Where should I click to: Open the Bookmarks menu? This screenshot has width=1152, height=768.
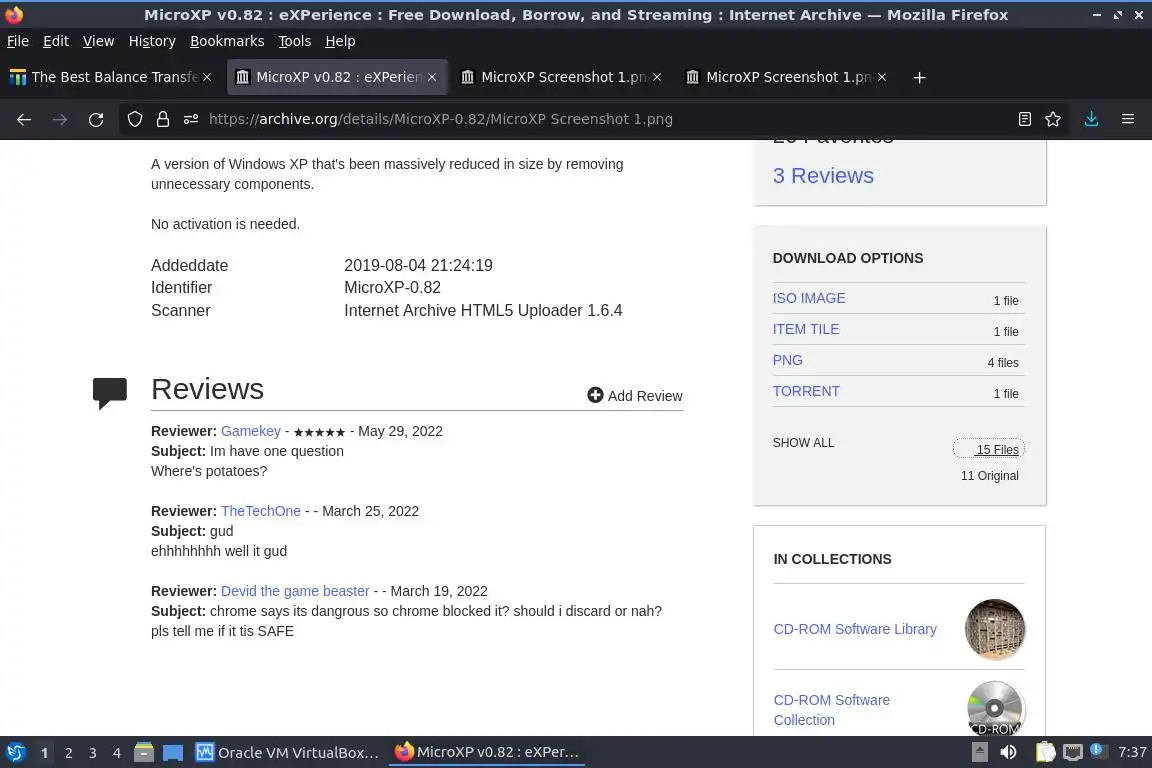point(227,41)
